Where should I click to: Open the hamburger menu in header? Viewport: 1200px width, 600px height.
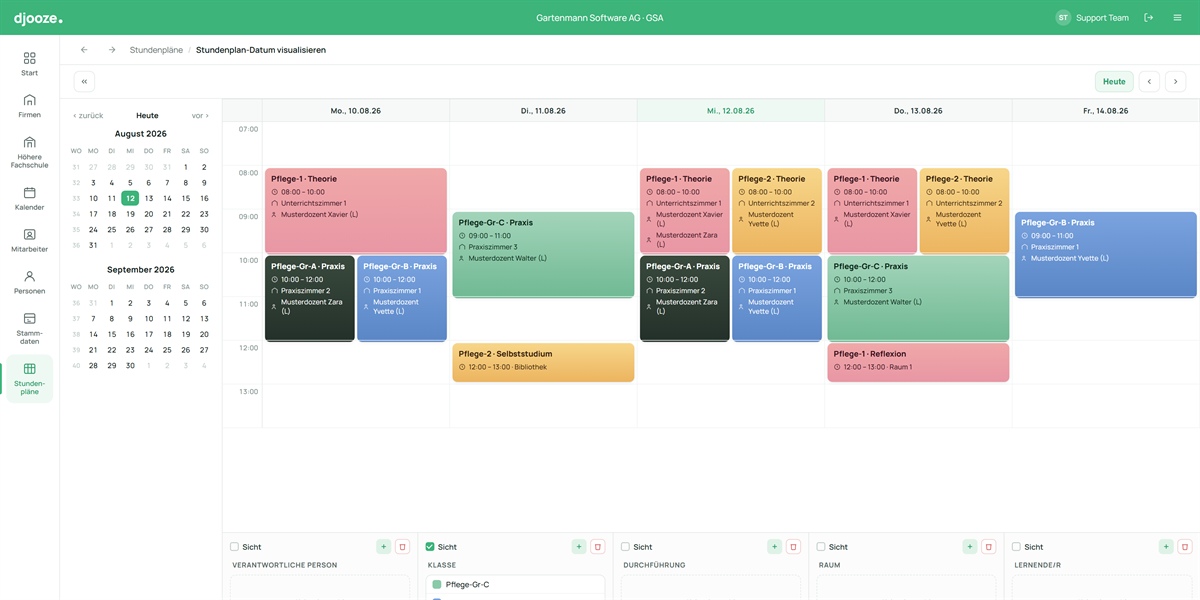(1177, 17)
